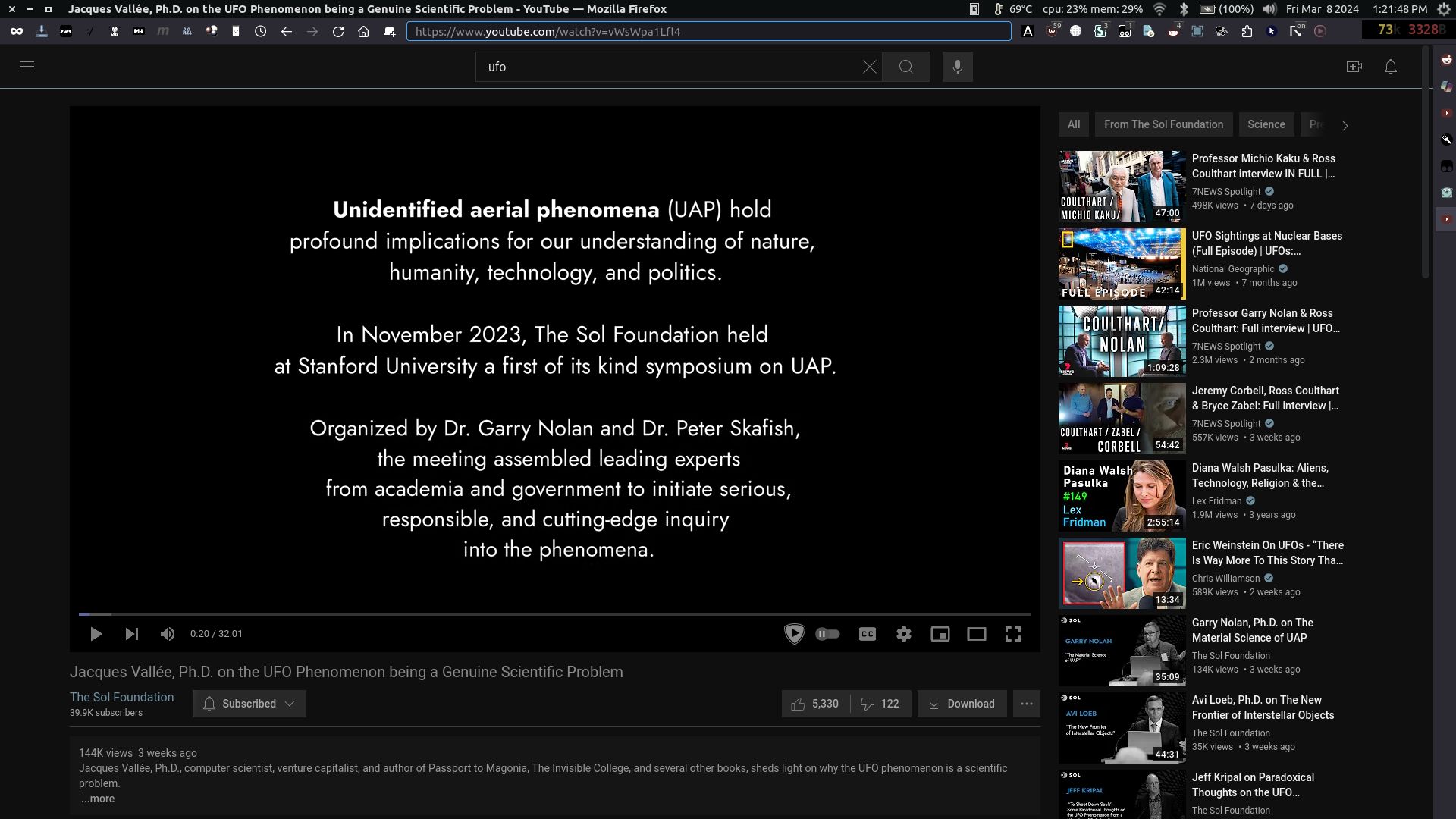1456x819 pixels.
Task: Click the Markdown extension icon
Action: click(139, 31)
